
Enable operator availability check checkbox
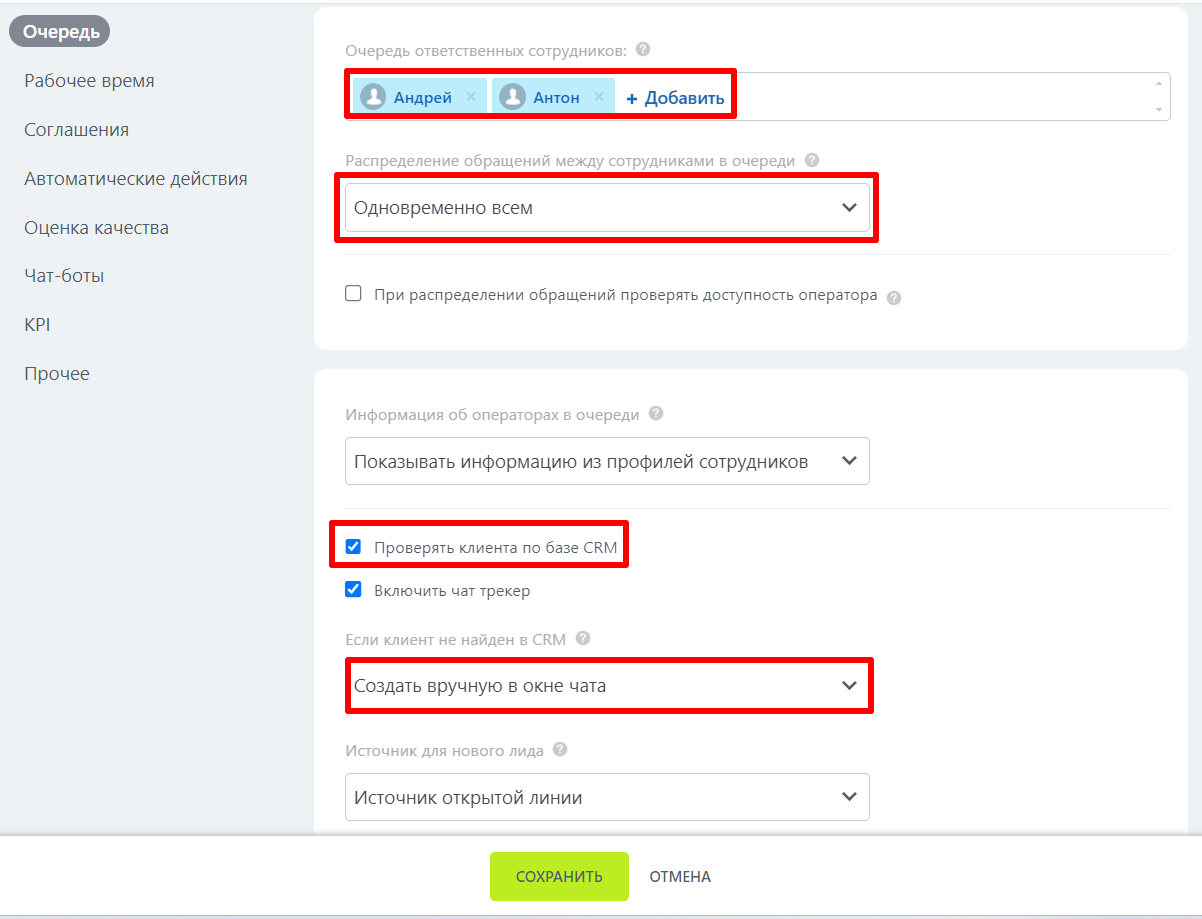coord(353,294)
